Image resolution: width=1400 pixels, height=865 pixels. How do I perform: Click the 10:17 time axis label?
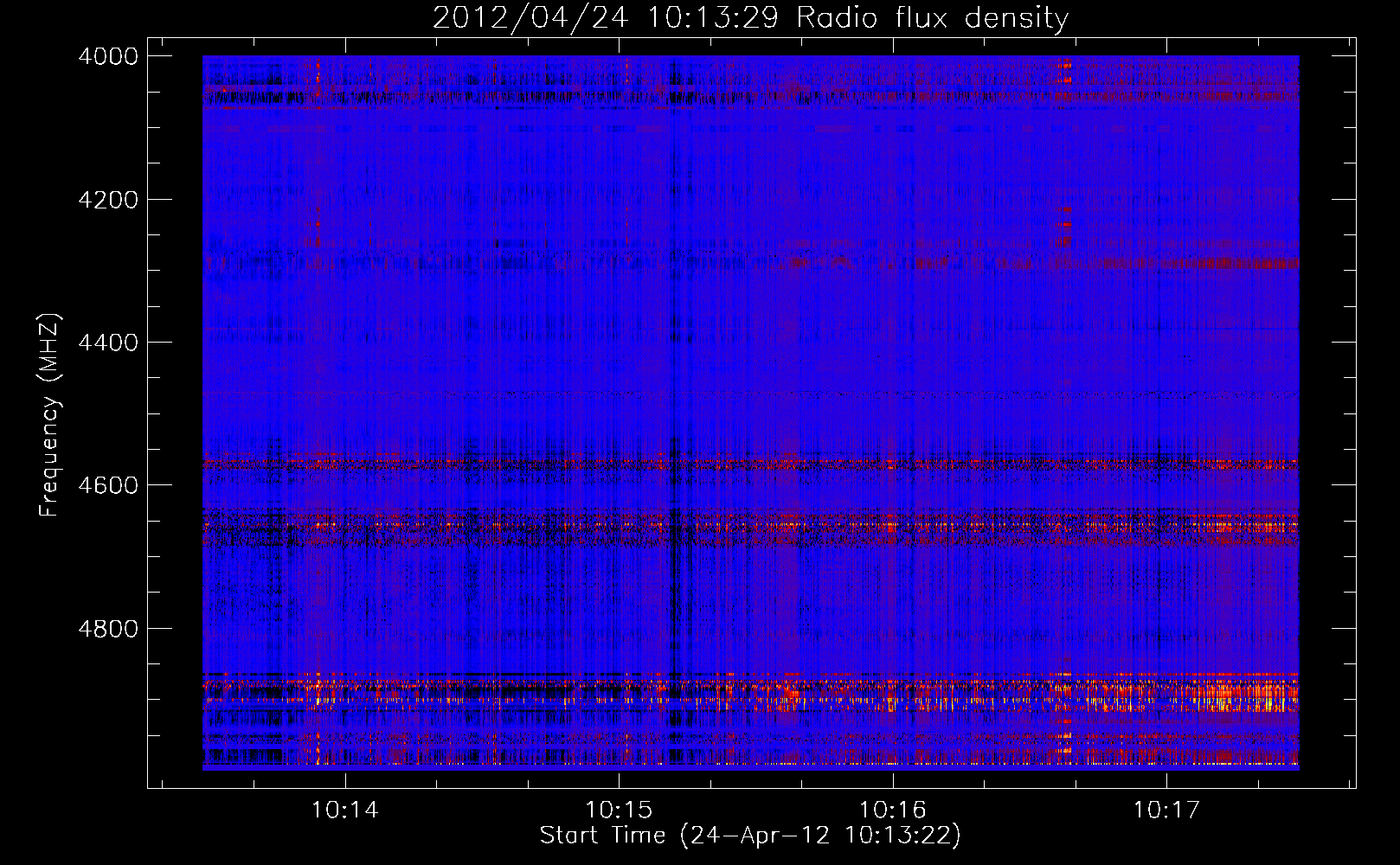[1167, 811]
